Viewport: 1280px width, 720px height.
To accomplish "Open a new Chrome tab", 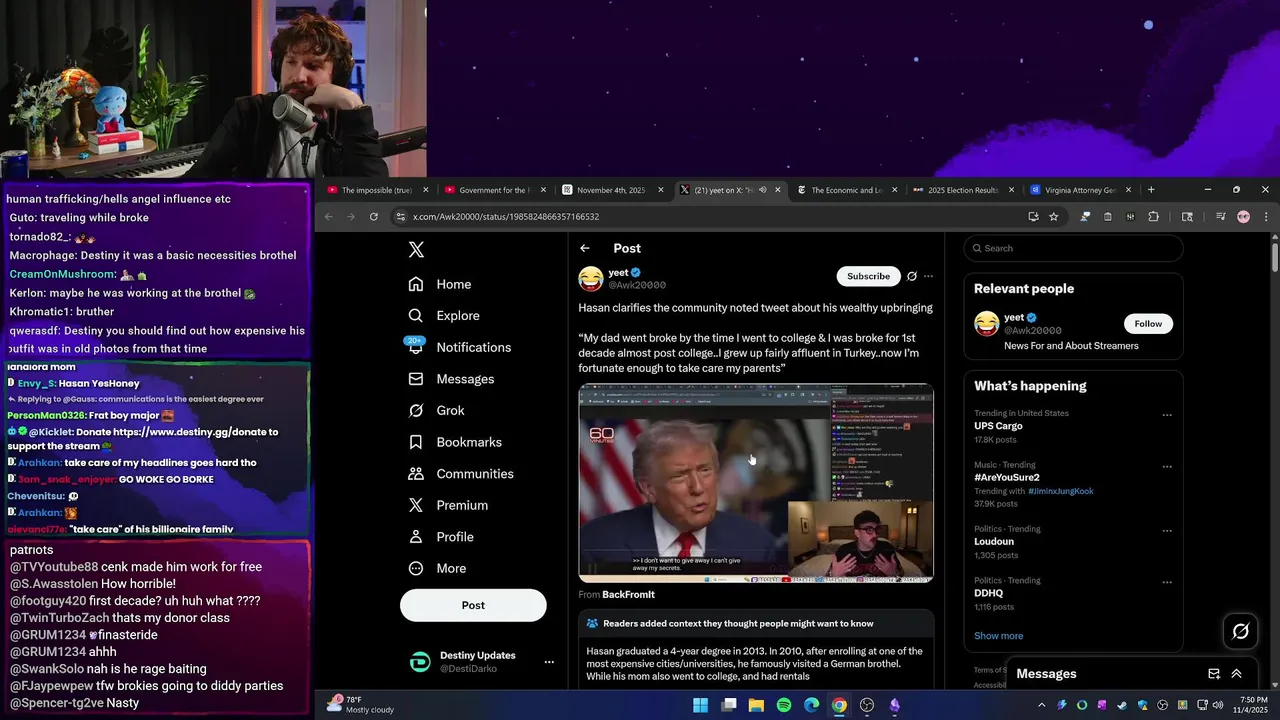I will coord(1151,190).
